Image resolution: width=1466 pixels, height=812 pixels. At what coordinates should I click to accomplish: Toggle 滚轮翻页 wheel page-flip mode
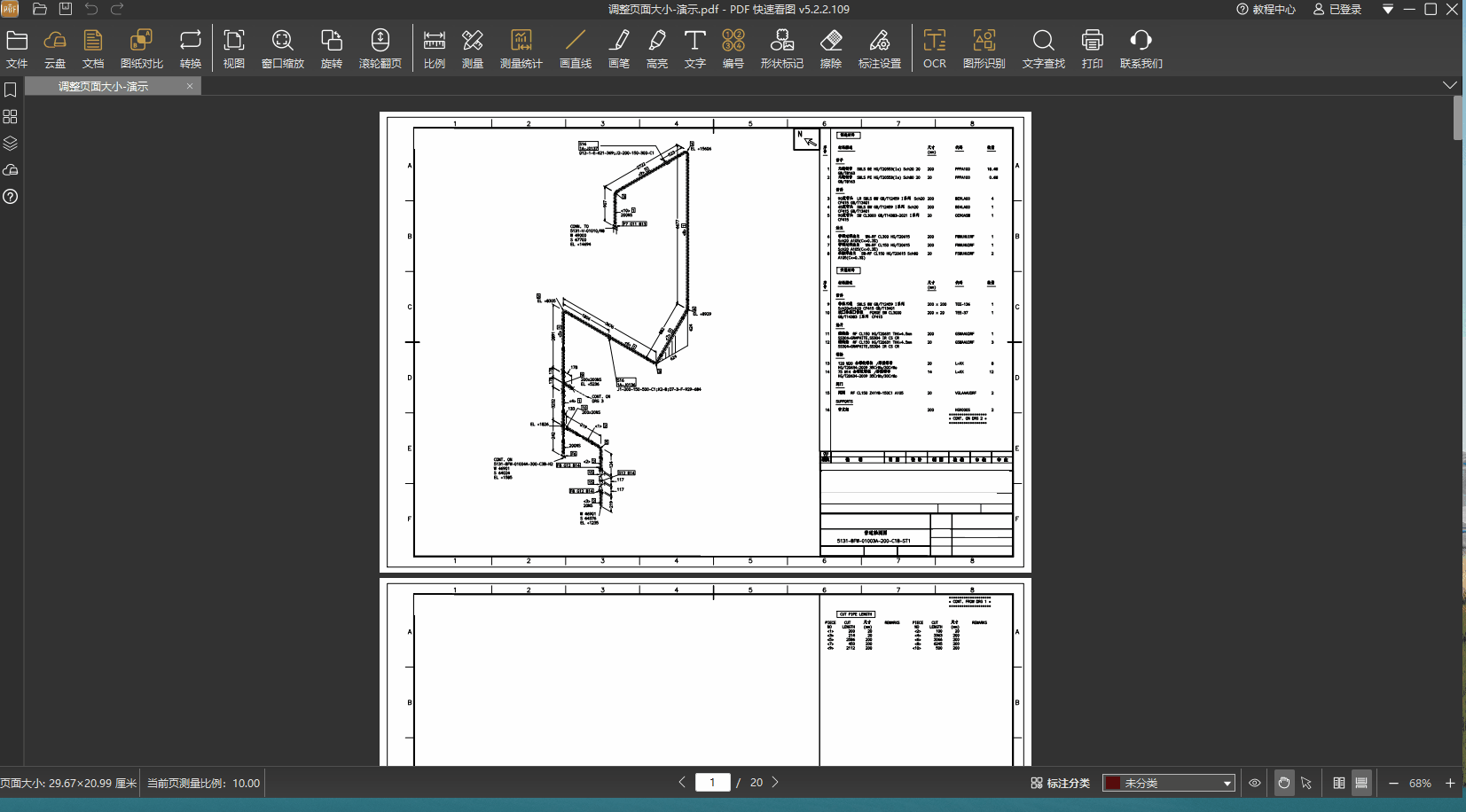coord(380,49)
